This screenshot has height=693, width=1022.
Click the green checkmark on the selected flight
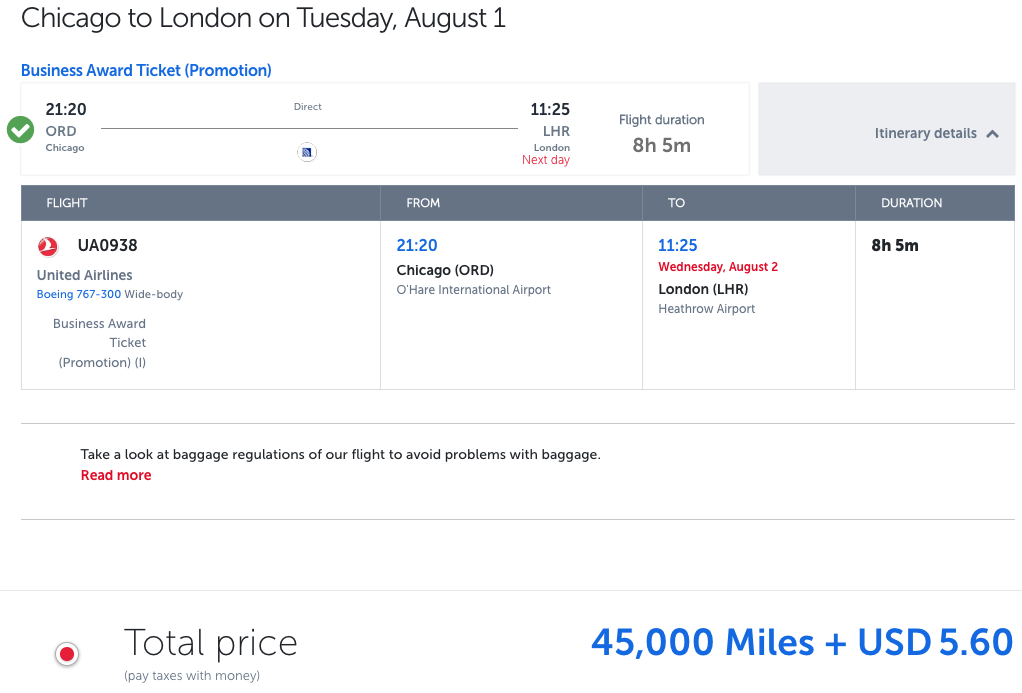coord(20,129)
